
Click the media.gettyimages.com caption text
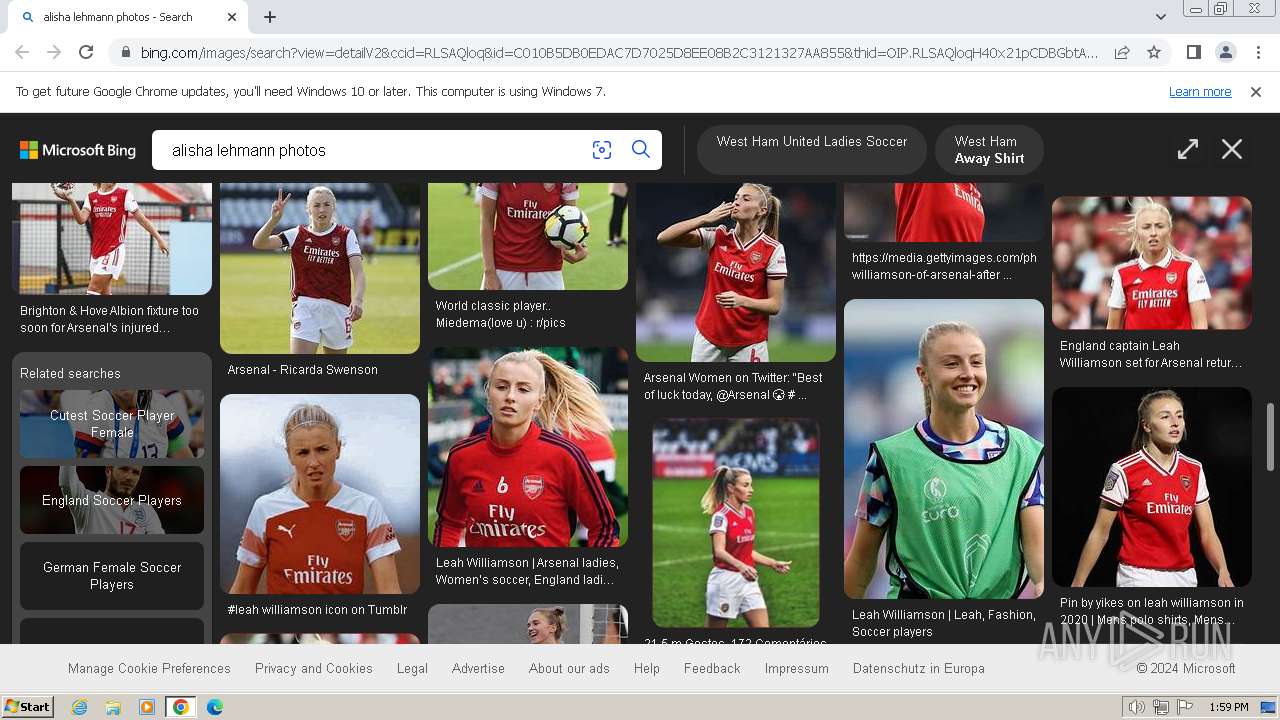tap(944, 266)
